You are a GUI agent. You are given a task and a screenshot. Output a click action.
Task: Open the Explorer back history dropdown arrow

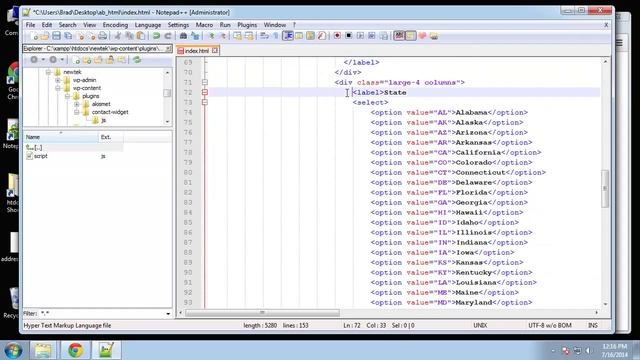(x=43, y=60)
